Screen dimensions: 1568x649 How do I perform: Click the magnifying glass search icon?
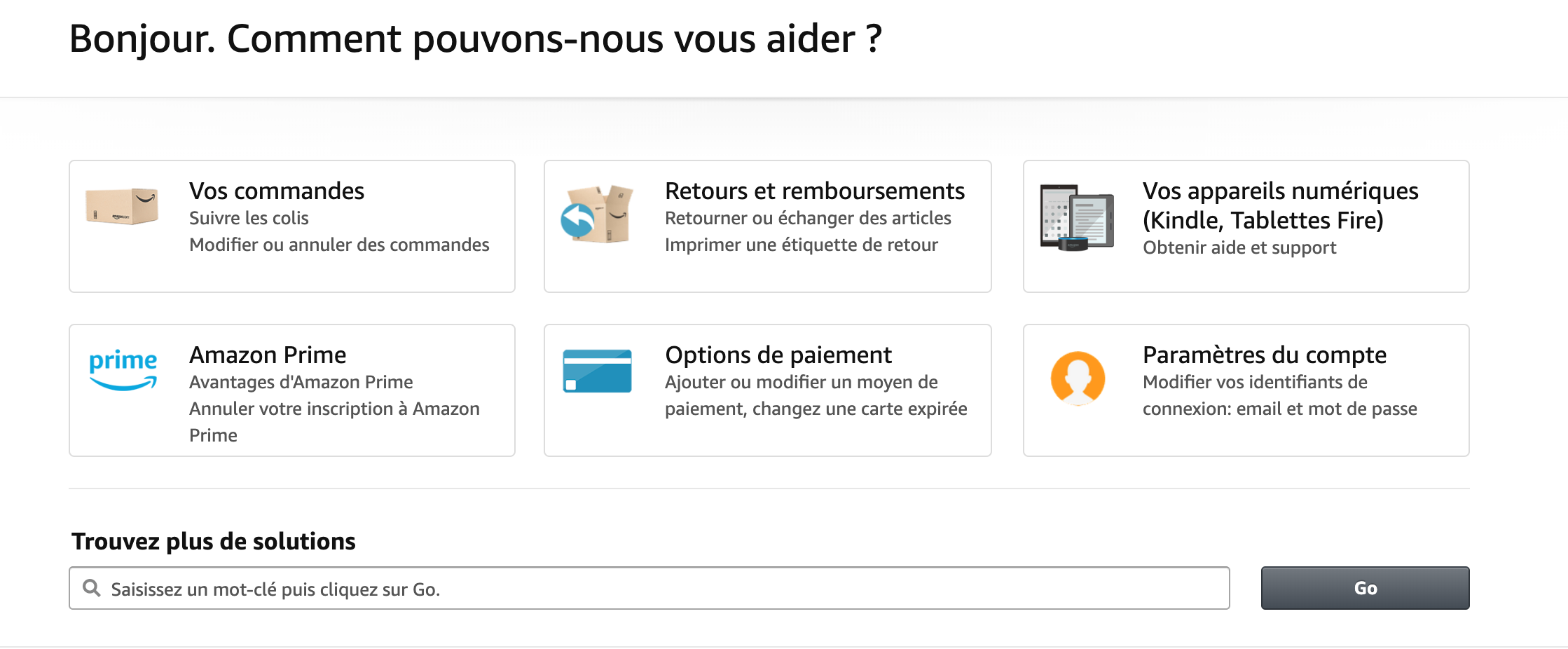(x=92, y=588)
